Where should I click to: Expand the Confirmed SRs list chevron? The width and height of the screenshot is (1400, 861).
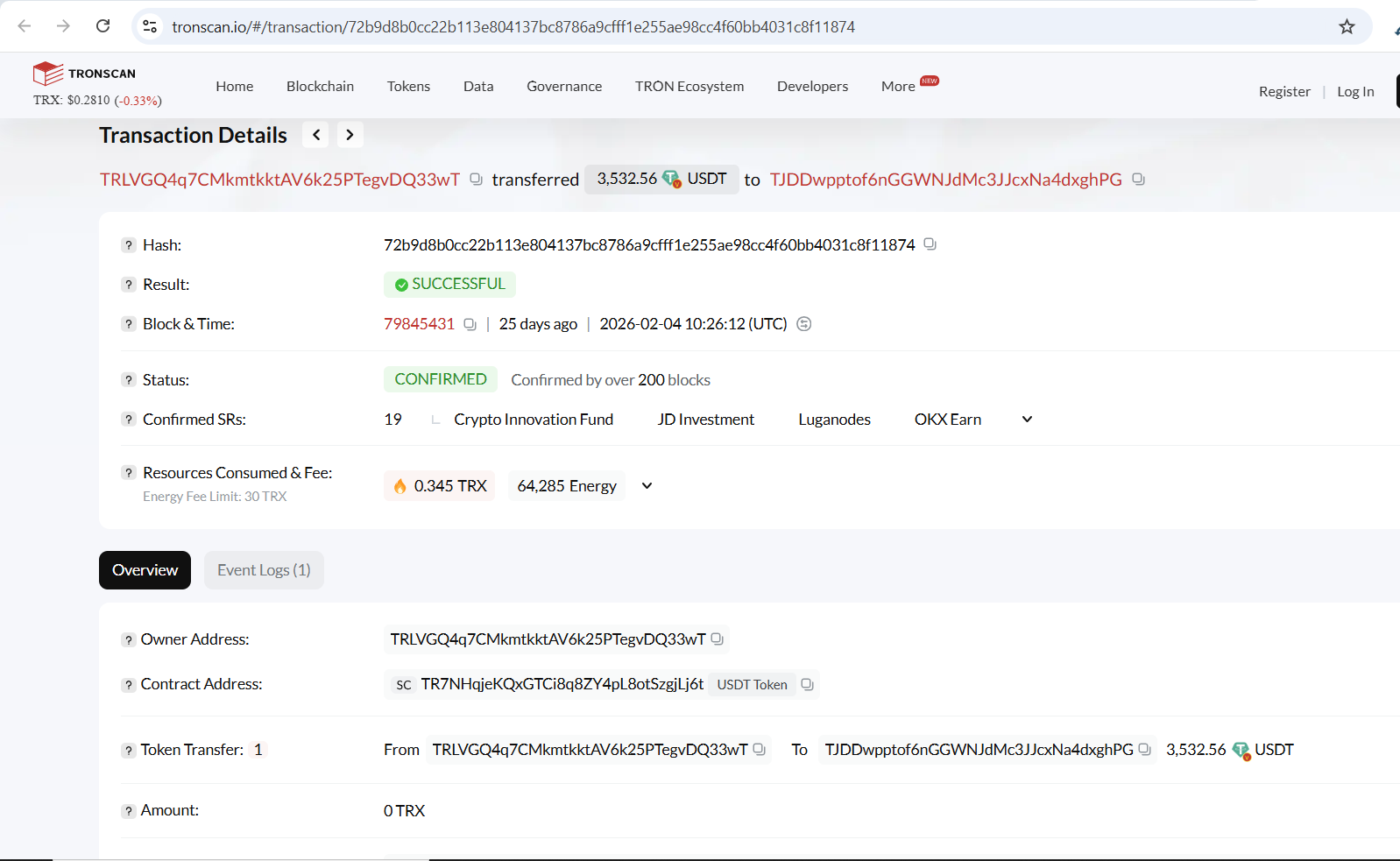(1028, 420)
